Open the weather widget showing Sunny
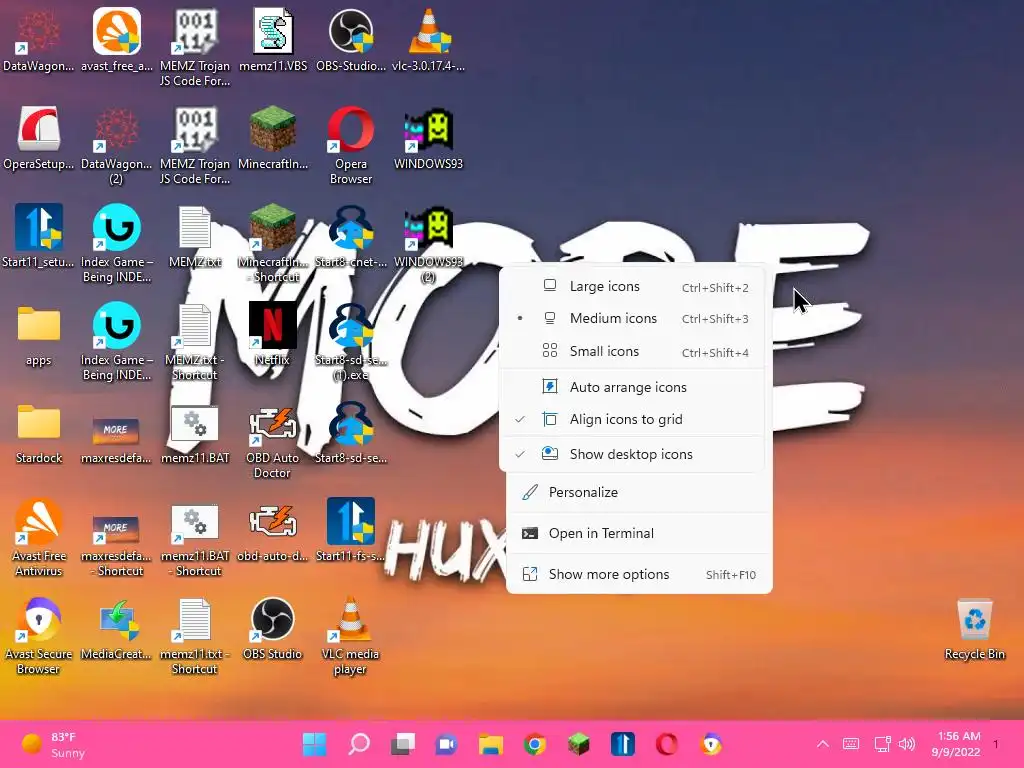 coord(54,744)
